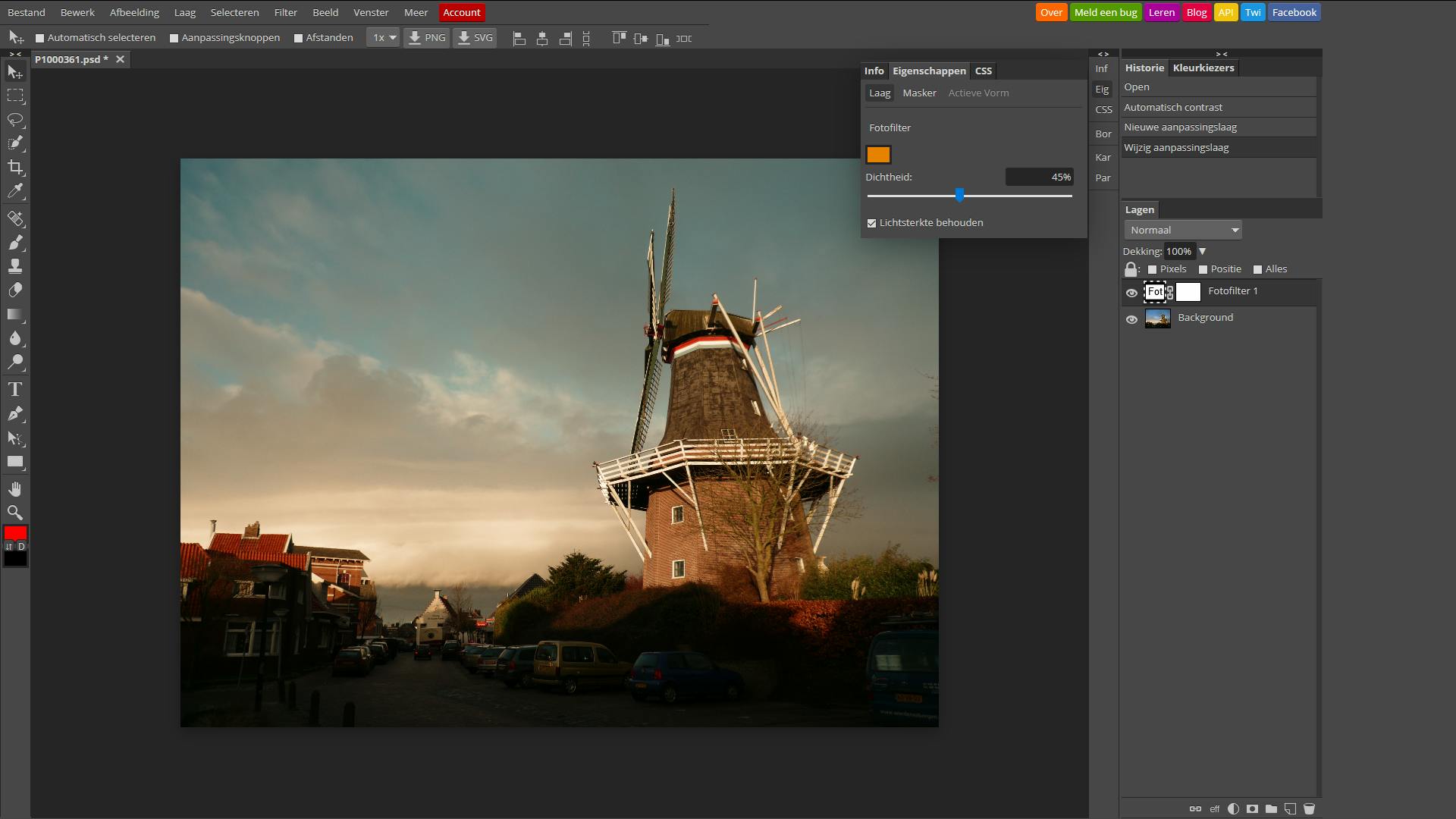Open the zoom level 1x dropdown
The image size is (1456, 819).
pyautogui.click(x=383, y=36)
